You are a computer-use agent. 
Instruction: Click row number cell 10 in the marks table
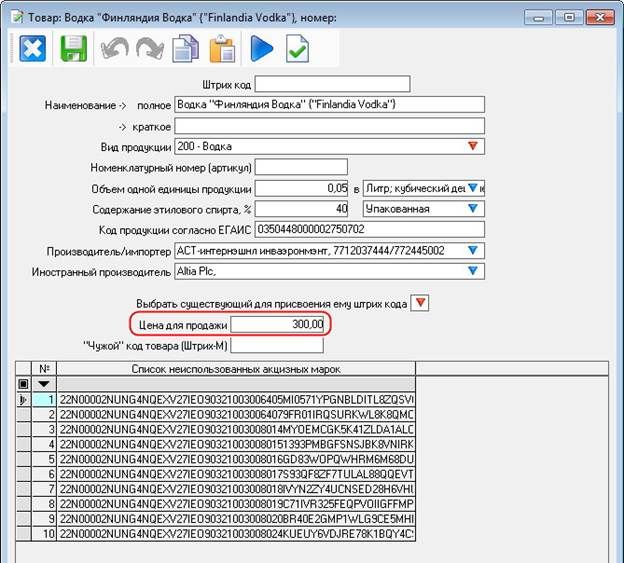(x=44, y=534)
